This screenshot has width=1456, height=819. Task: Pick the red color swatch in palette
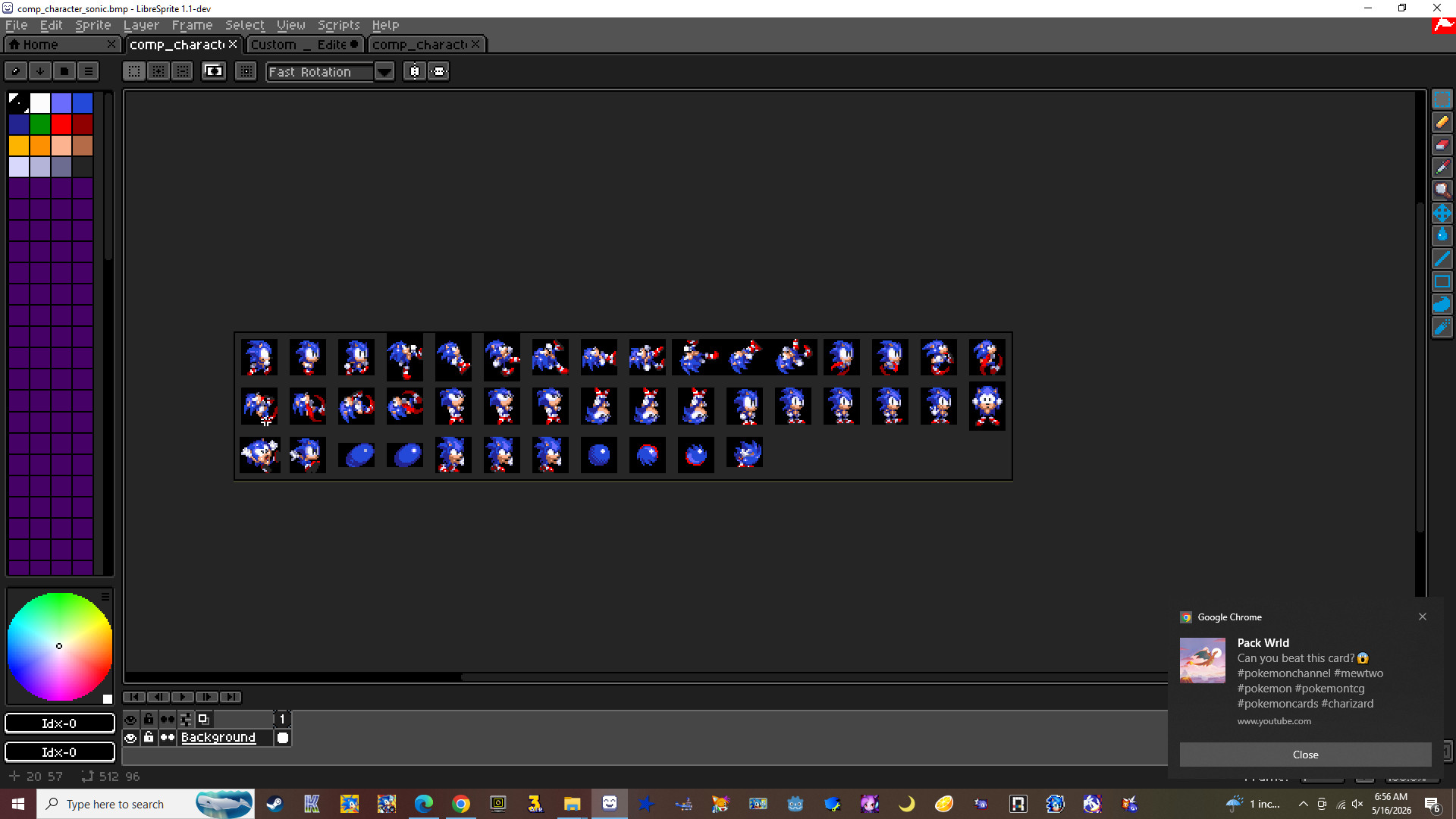[61, 124]
